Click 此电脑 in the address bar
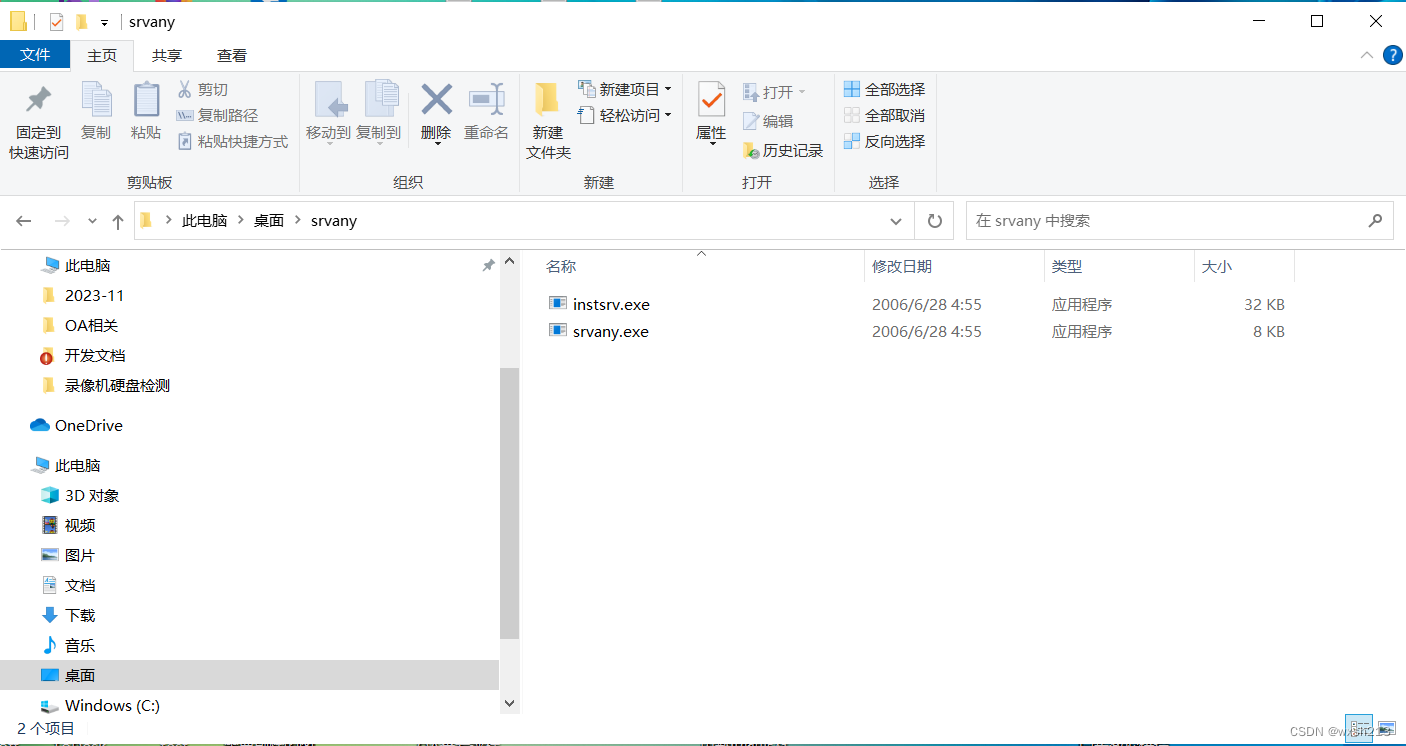 [x=204, y=221]
